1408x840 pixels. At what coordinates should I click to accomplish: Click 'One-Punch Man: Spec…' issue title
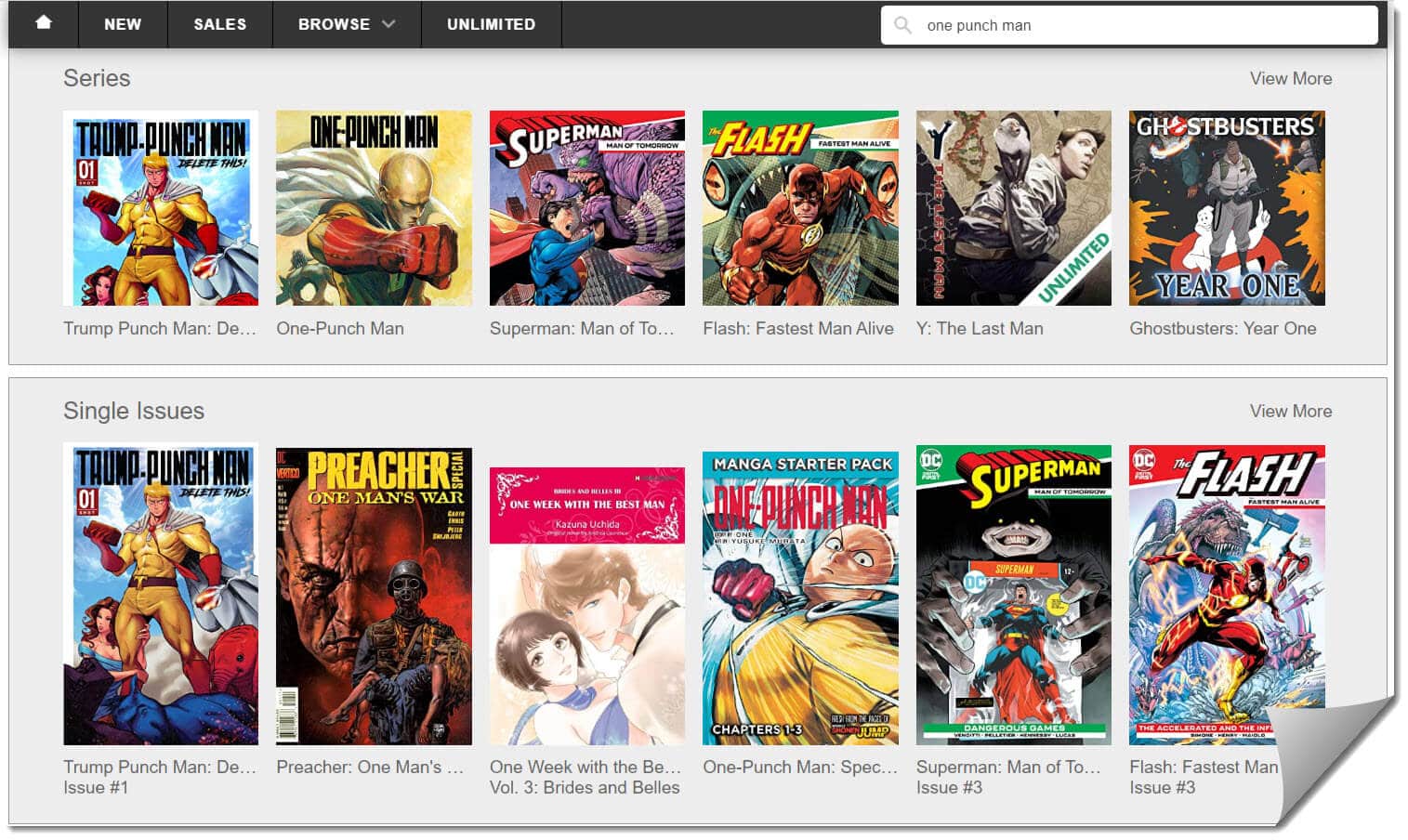800,767
